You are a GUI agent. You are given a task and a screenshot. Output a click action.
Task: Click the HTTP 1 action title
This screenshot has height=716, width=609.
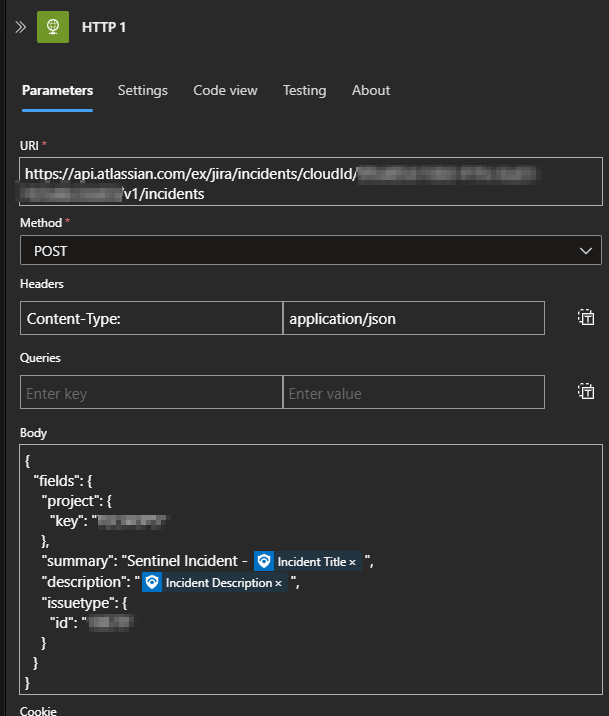point(104,27)
